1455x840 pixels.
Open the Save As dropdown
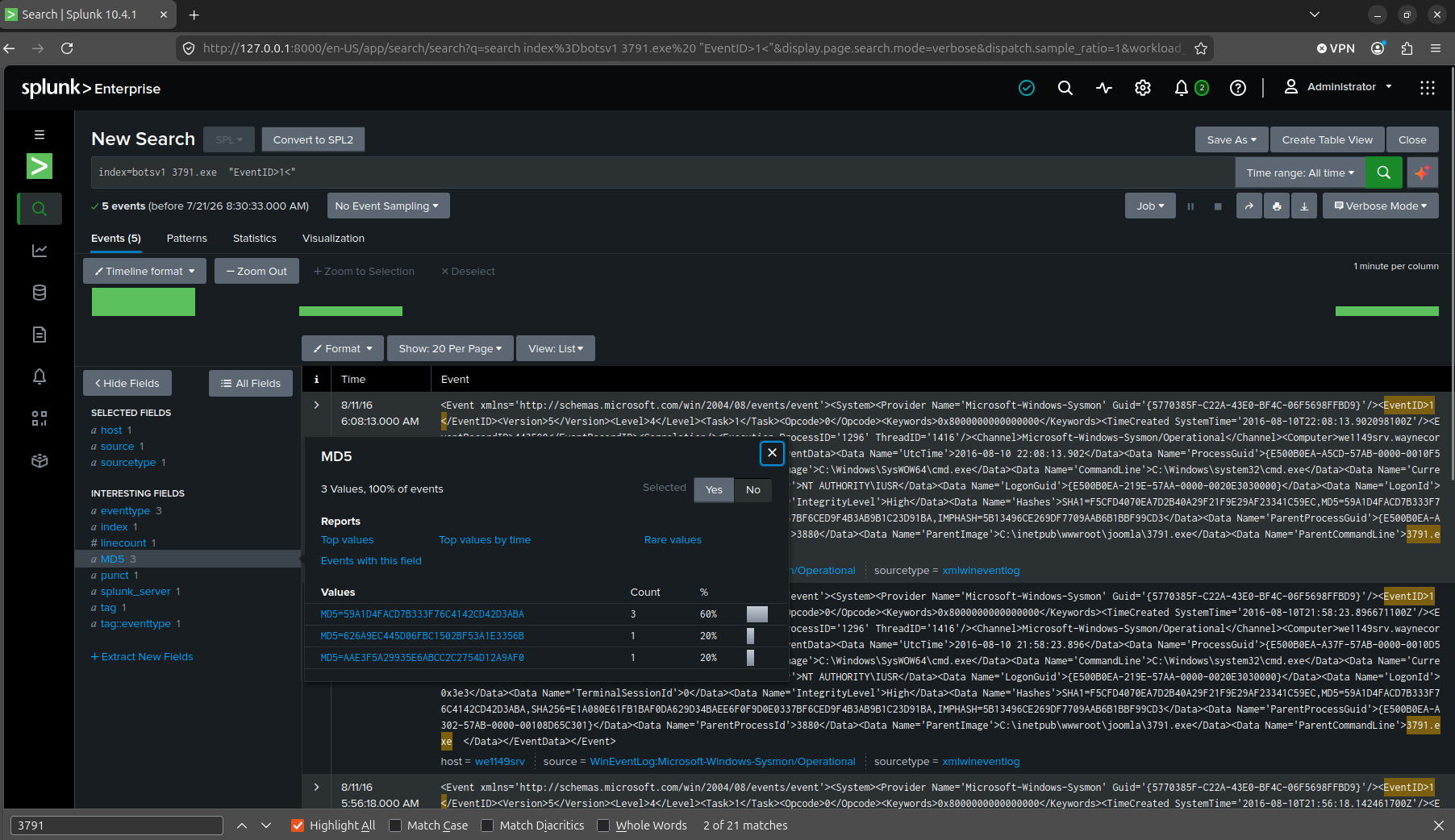[x=1232, y=139]
